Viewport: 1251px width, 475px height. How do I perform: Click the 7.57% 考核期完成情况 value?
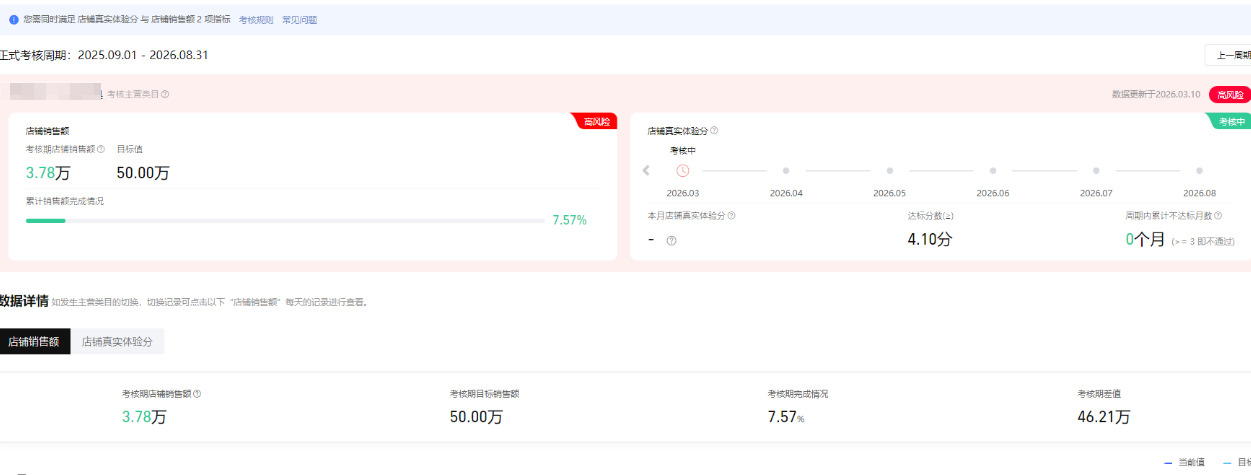point(786,417)
